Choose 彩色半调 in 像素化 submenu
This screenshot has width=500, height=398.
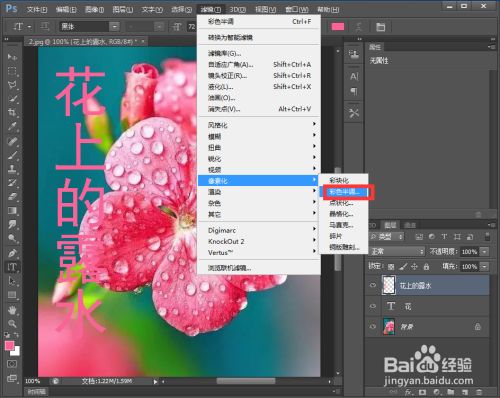point(344,192)
